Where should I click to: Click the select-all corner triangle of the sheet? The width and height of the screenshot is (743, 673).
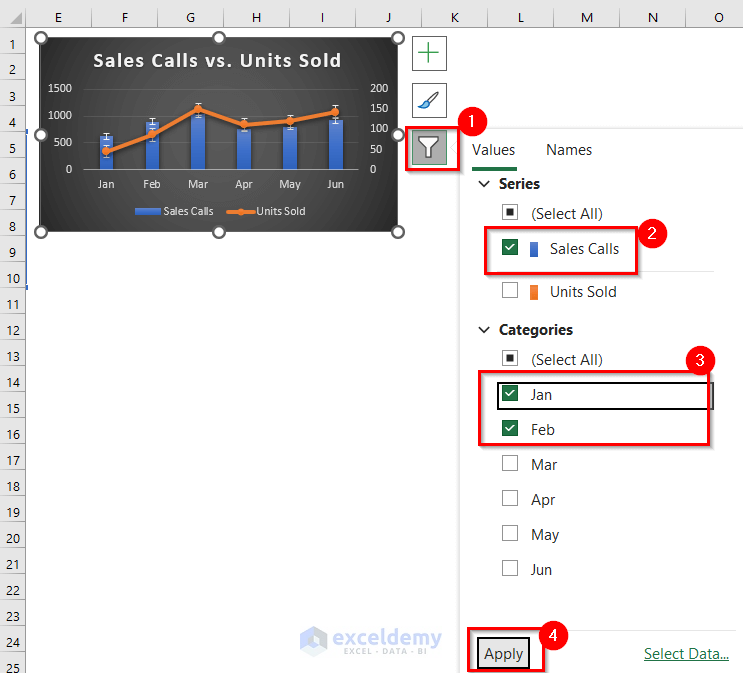coord(16,18)
